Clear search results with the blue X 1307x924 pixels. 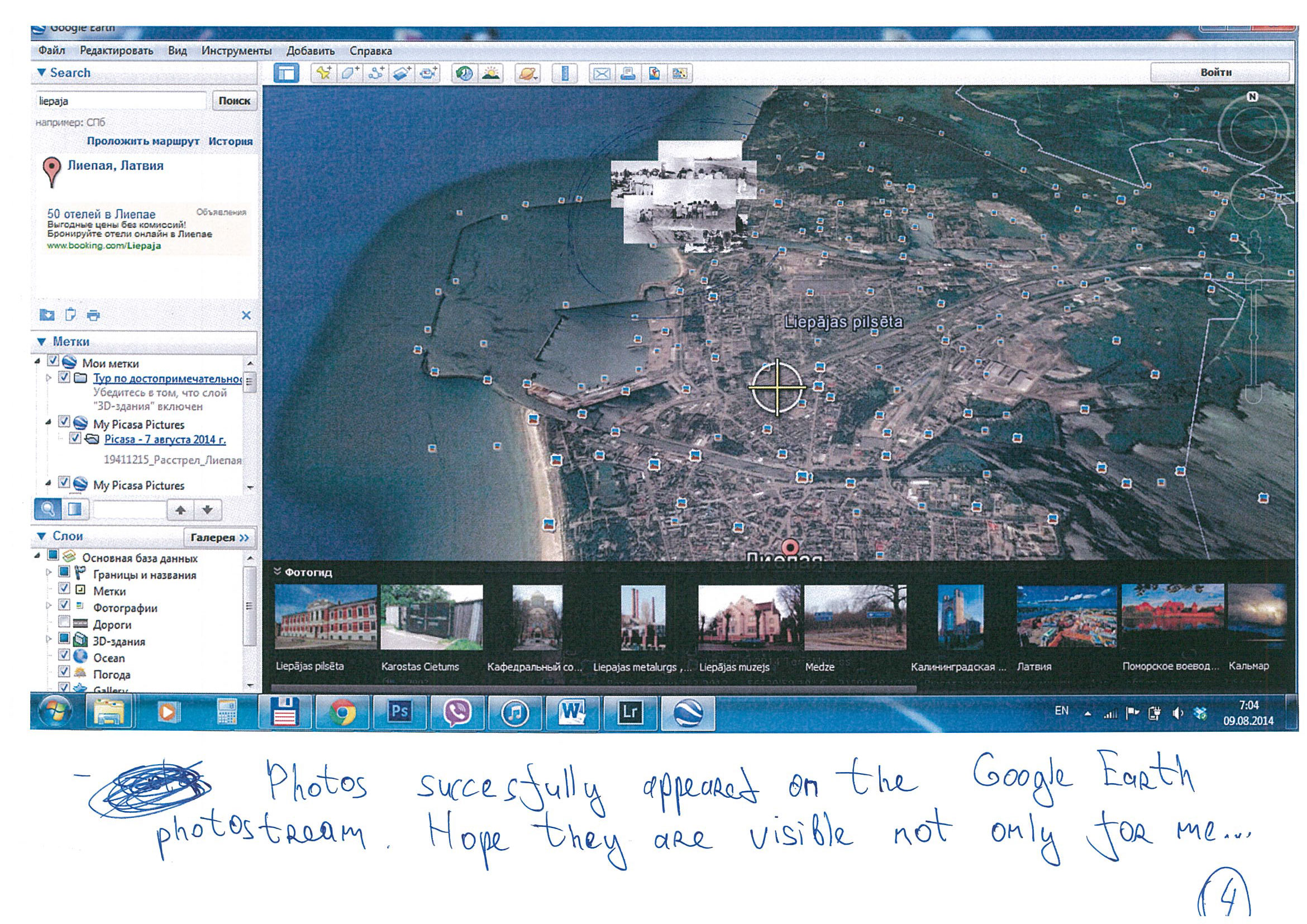tap(246, 315)
